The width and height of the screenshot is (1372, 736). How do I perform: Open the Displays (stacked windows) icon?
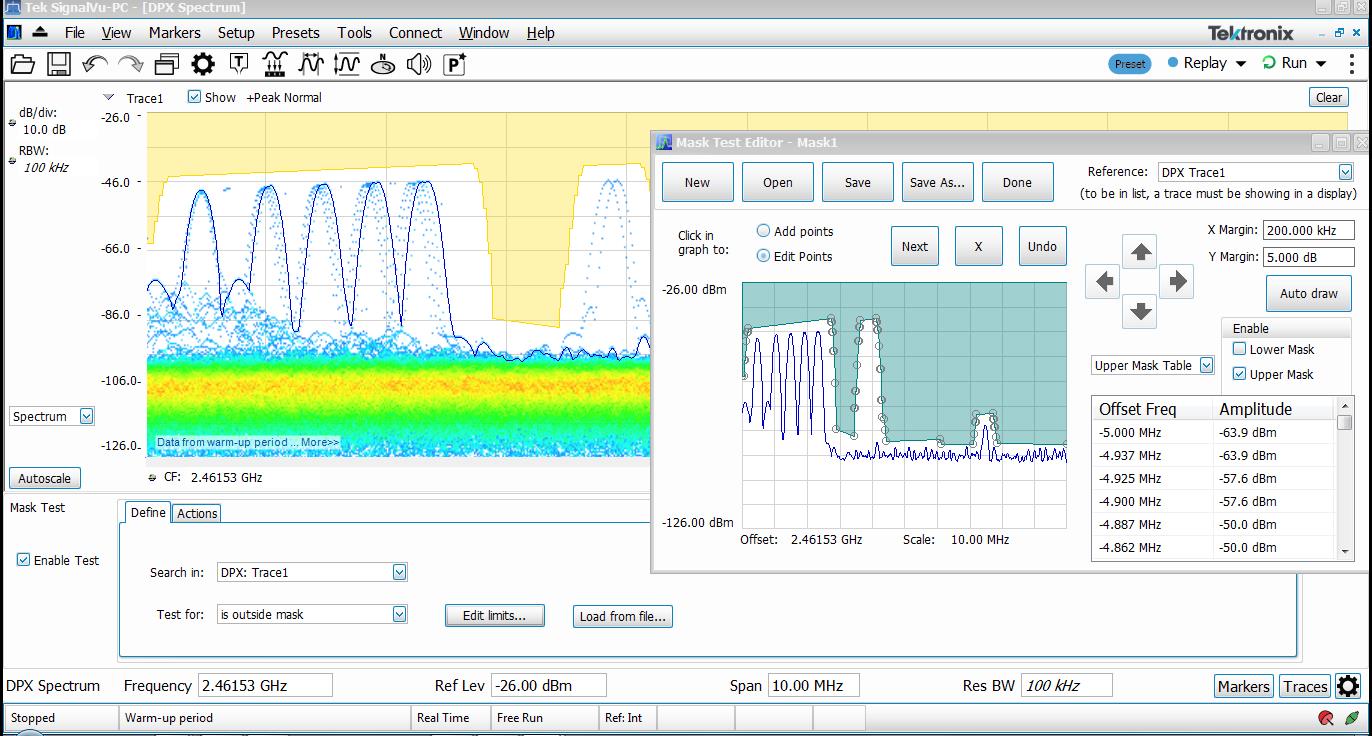point(166,65)
